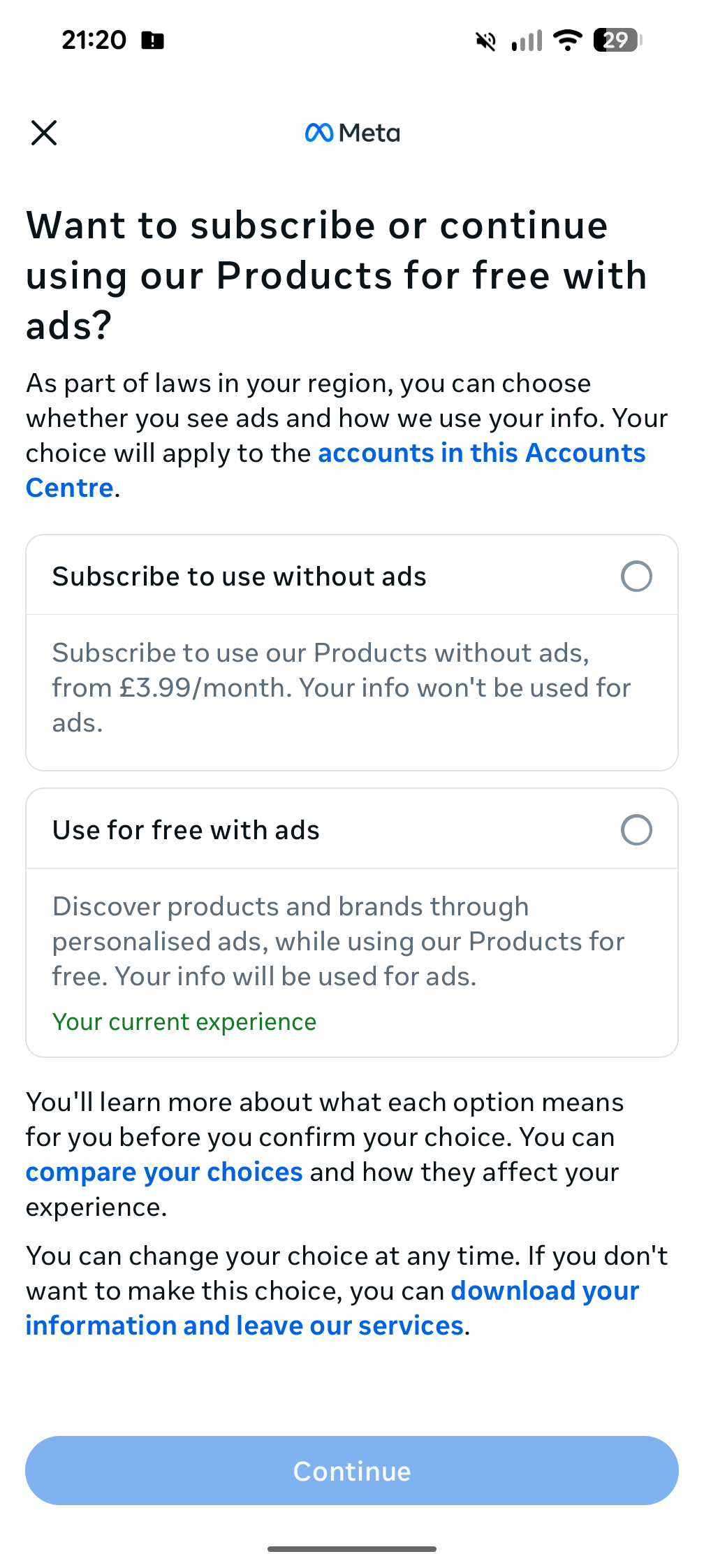704x1568 pixels.
Task: Tap the silent mode bell icon
Action: (485, 41)
